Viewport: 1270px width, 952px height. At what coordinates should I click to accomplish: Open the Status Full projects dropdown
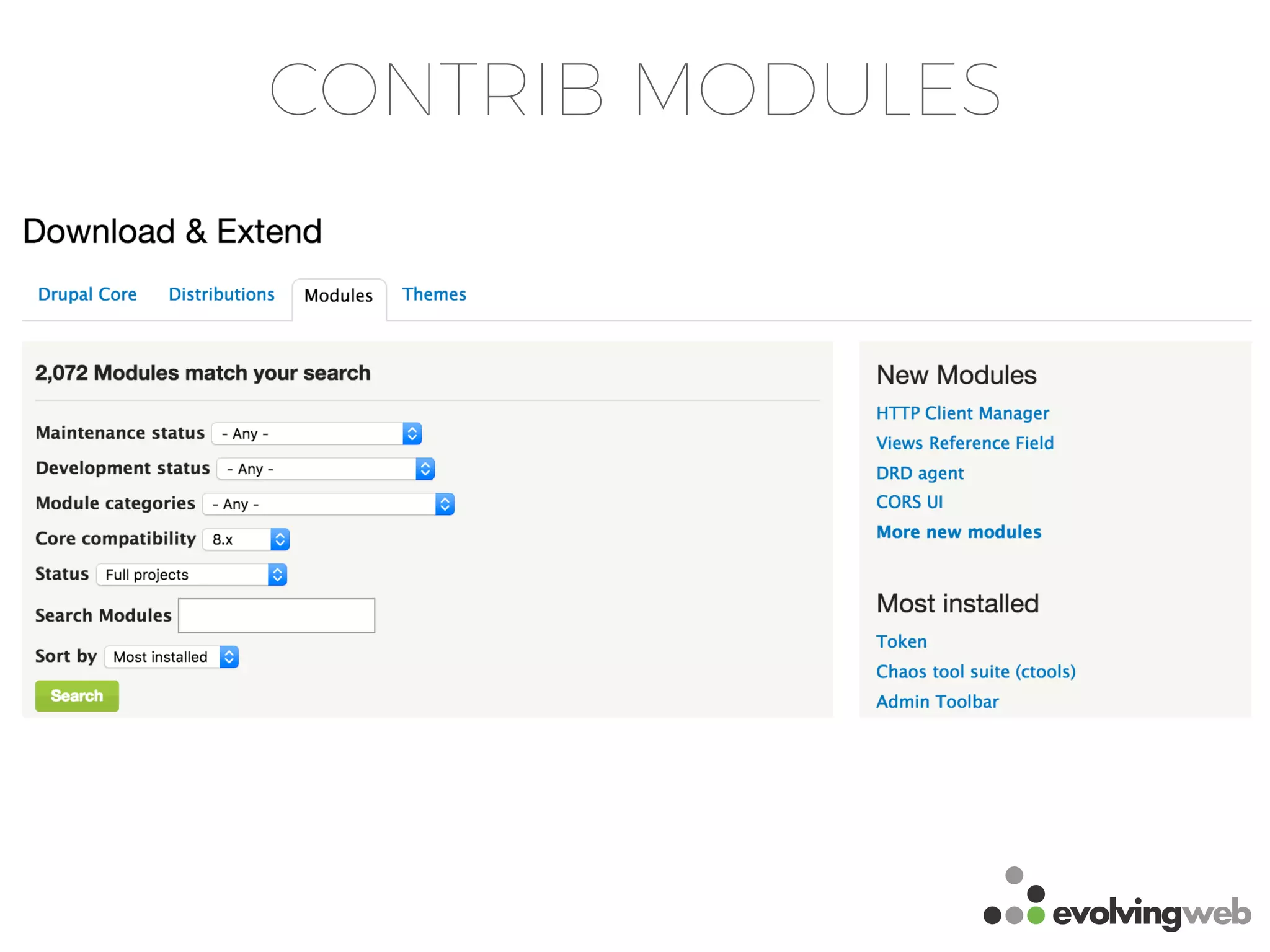[x=192, y=575]
